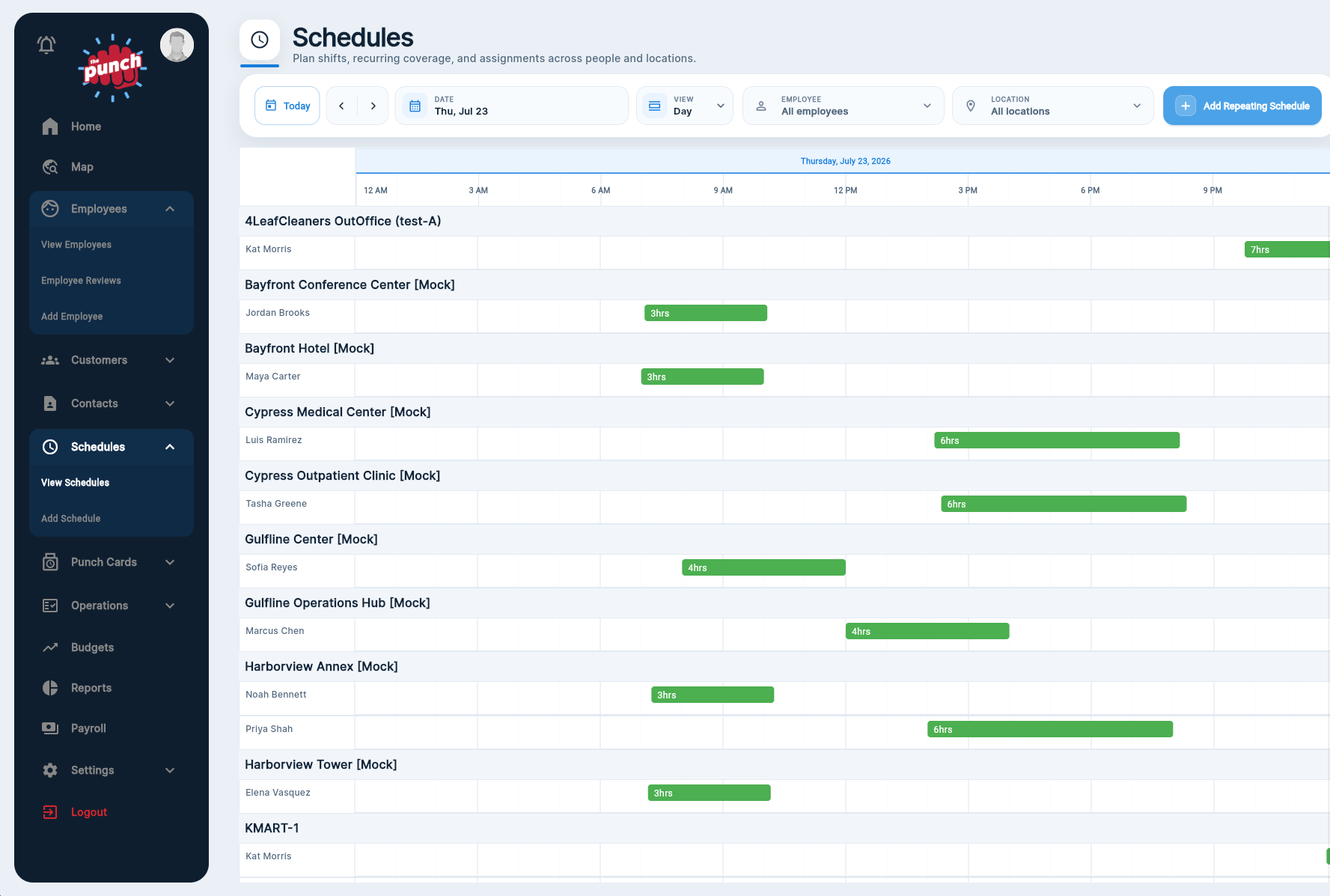Open the user profile avatar
The width and height of the screenshot is (1330, 896).
pyautogui.click(x=177, y=46)
